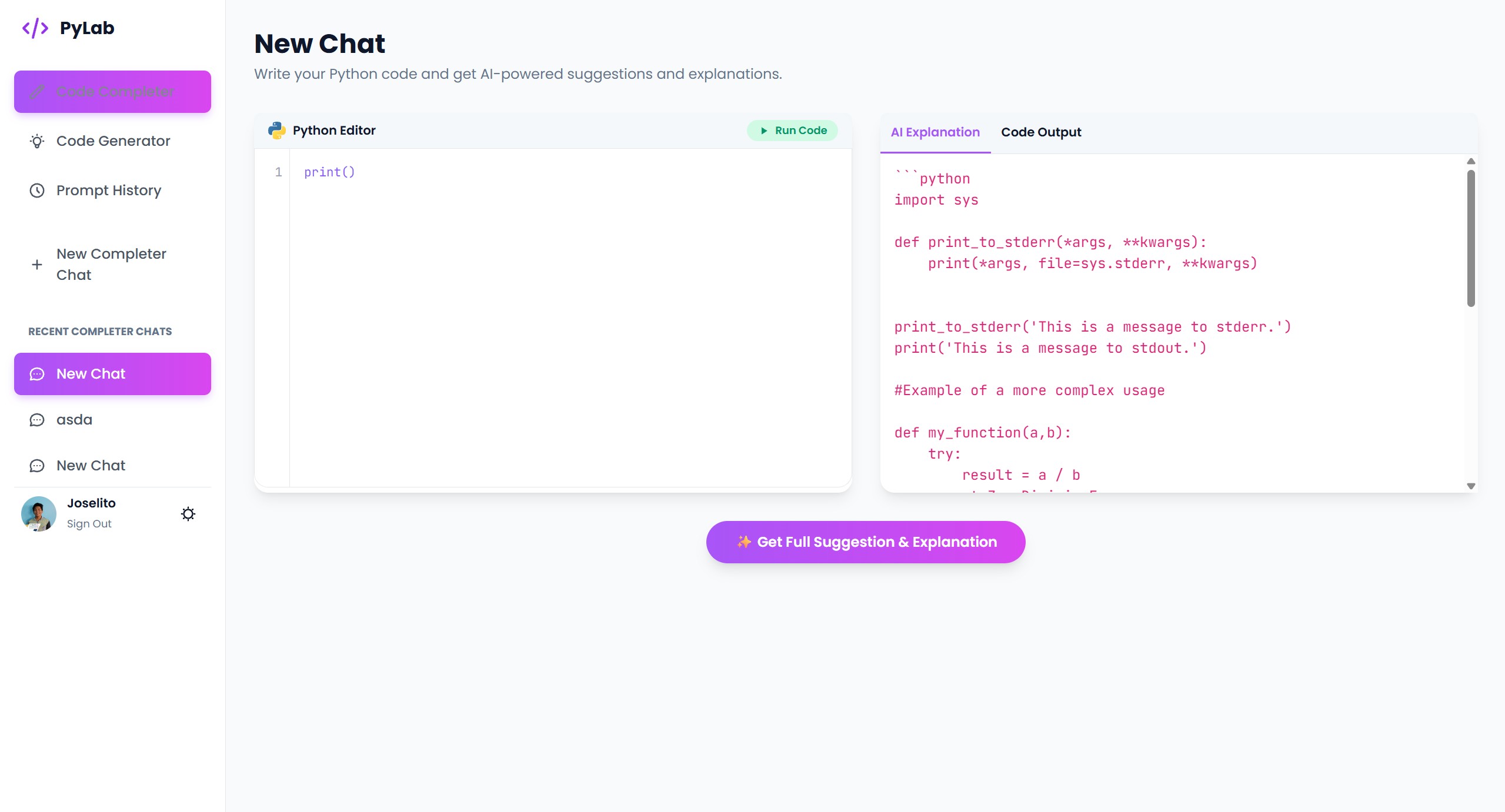Click Get Full Suggestion & Explanation
1505x812 pixels.
pyautogui.click(x=866, y=542)
